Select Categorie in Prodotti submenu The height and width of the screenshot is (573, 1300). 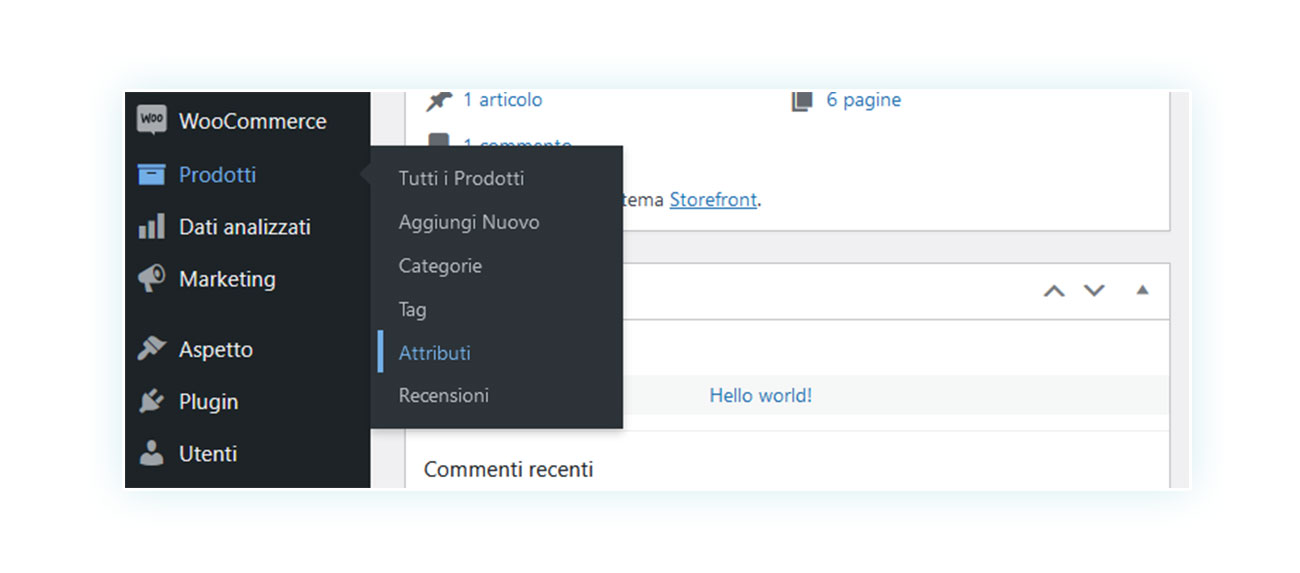pyautogui.click(x=440, y=266)
